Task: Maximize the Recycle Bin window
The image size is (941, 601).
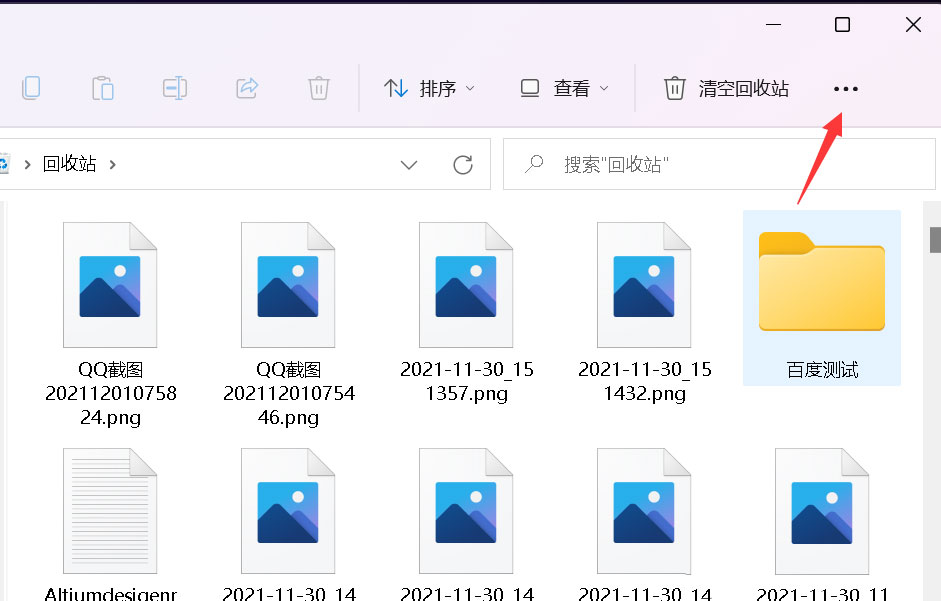Action: pyautogui.click(x=843, y=25)
